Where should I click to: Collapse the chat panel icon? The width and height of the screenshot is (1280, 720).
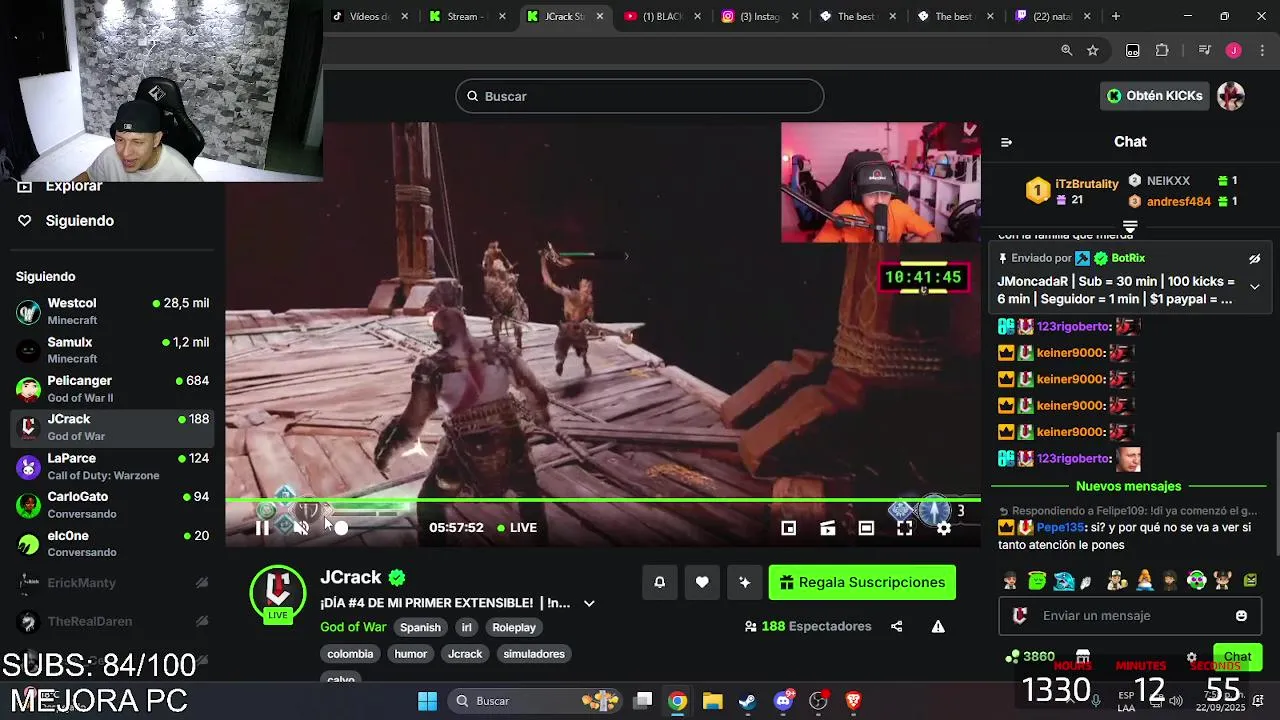coord(1006,142)
